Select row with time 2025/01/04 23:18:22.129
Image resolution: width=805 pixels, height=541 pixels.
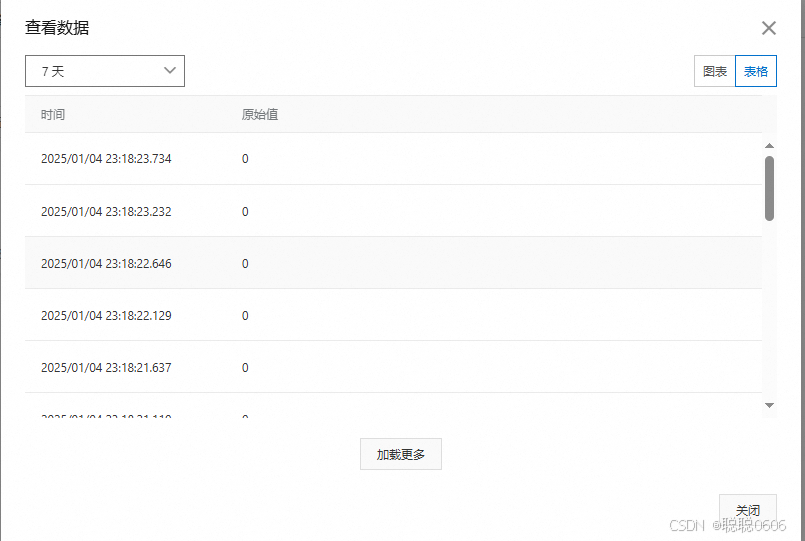click(393, 315)
